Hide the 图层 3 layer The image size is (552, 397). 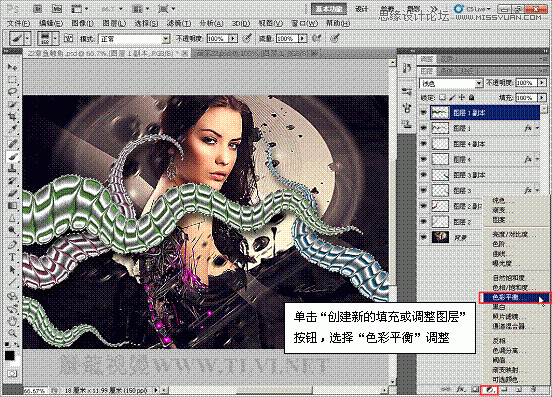(424, 190)
